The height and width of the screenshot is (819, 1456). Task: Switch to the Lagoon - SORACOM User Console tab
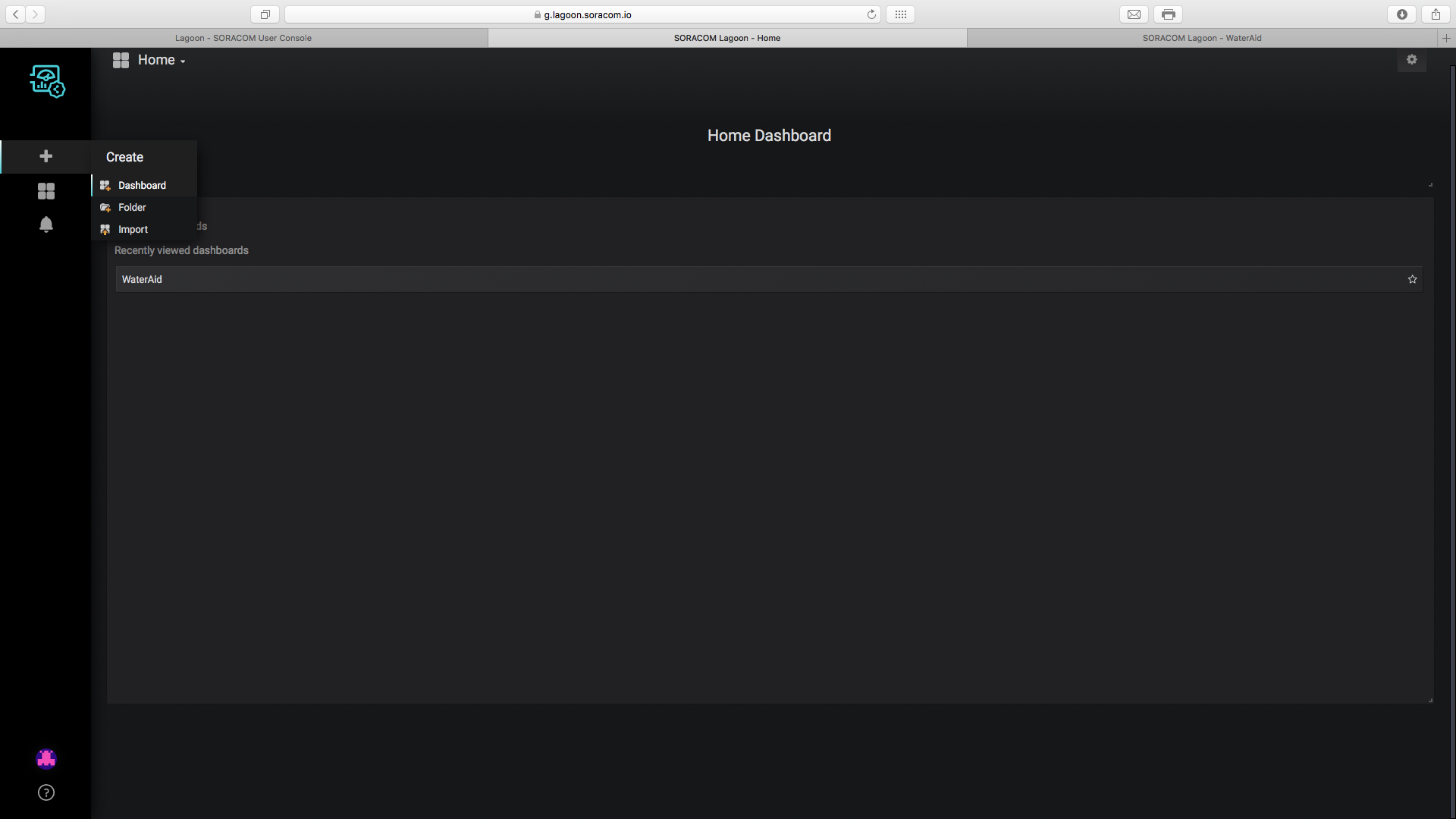click(243, 38)
